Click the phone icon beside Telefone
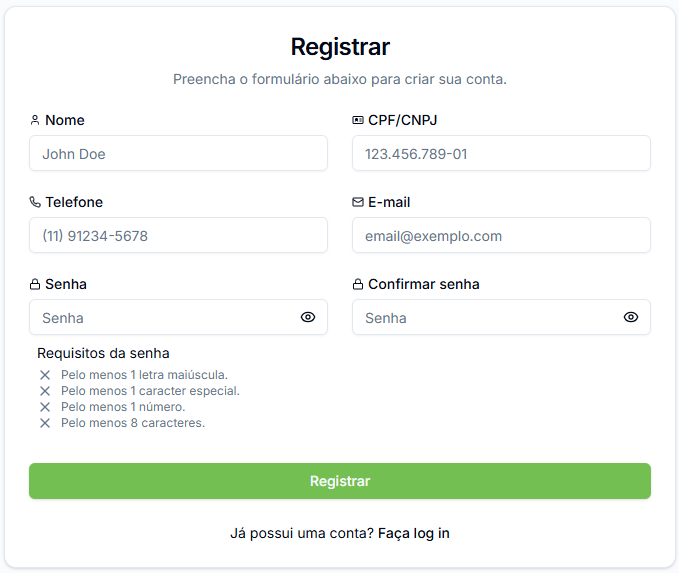 (x=35, y=202)
